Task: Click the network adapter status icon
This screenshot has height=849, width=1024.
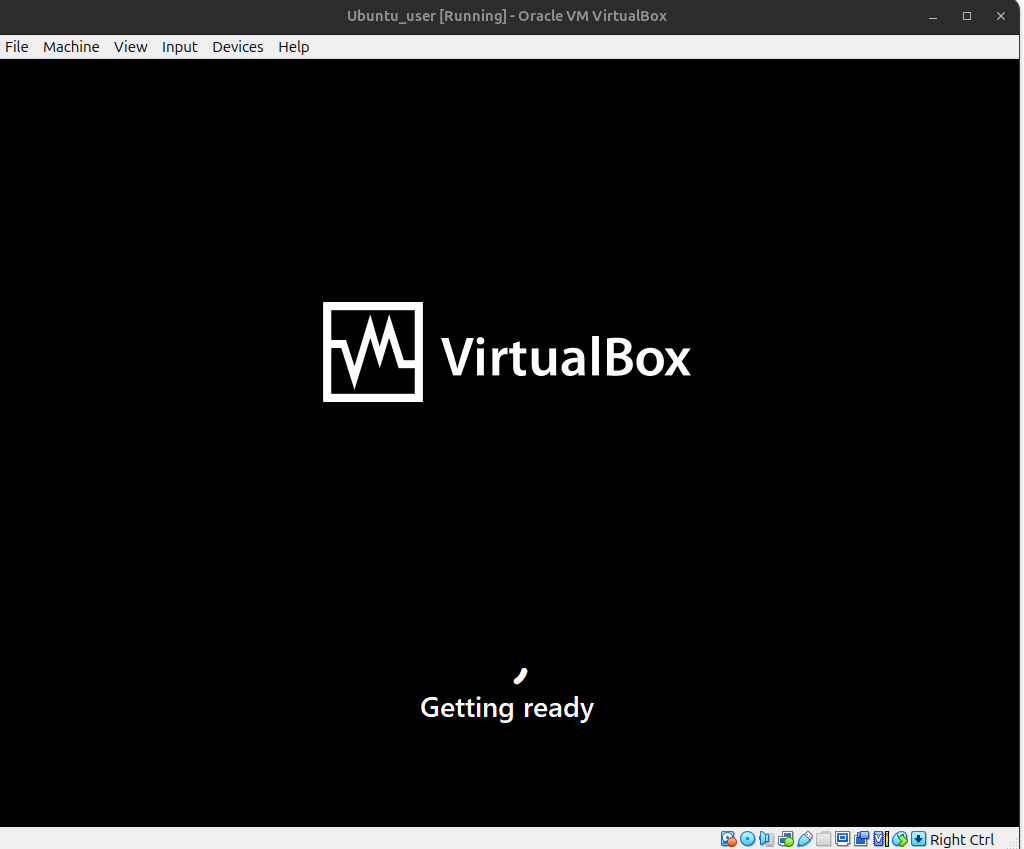Action: pyautogui.click(x=786, y=839)
